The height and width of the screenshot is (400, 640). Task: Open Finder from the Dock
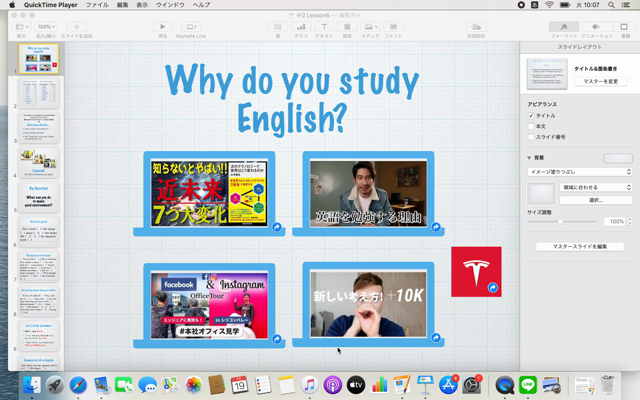pyautogui.click(x=31, y=385)
